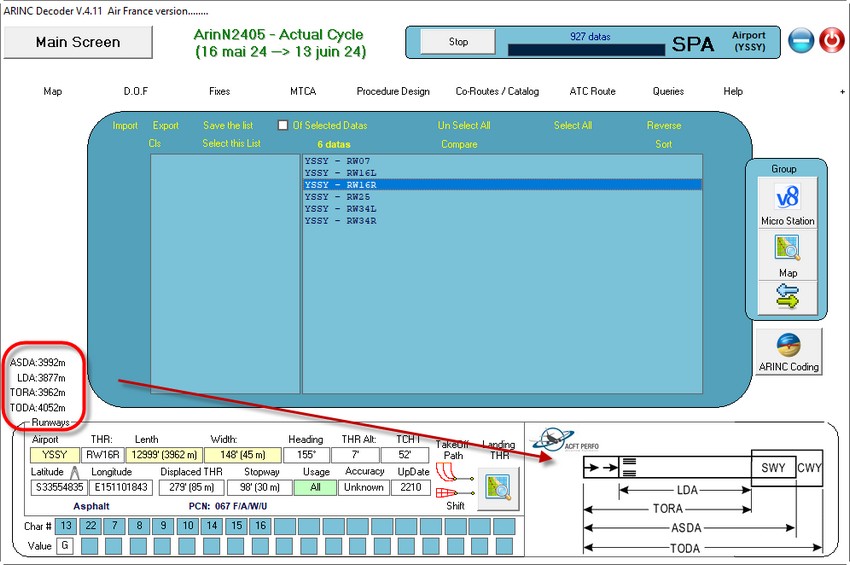This screenshot has height=565, width=850.
Task: Click the green All usage field
Action: pyautogui.click(x=314, y=487)
